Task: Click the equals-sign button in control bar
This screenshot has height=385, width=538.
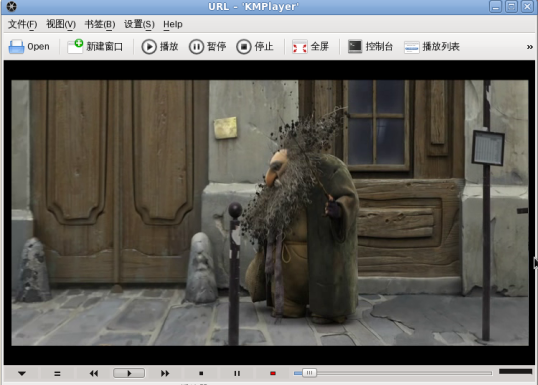Action: 57,373
